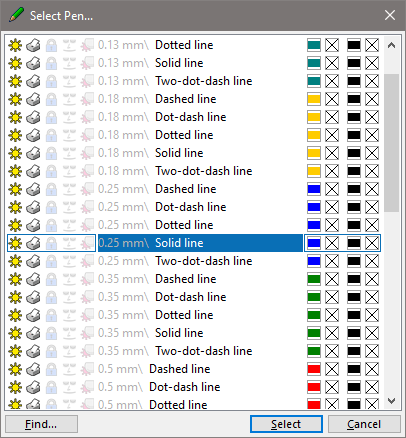
Task: Click lock icon on 0.13 mm Solid line row
Action: tap(51, 63)
